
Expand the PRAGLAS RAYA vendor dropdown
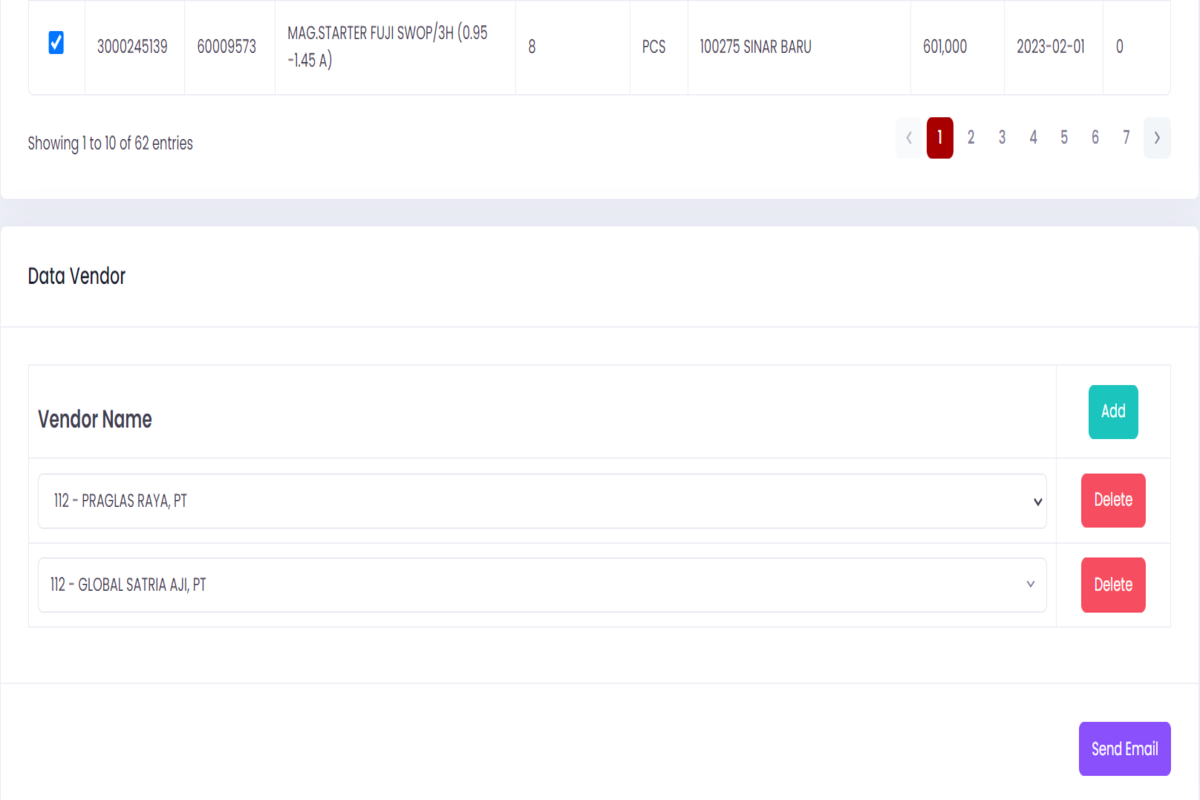(x=540, y=501)
